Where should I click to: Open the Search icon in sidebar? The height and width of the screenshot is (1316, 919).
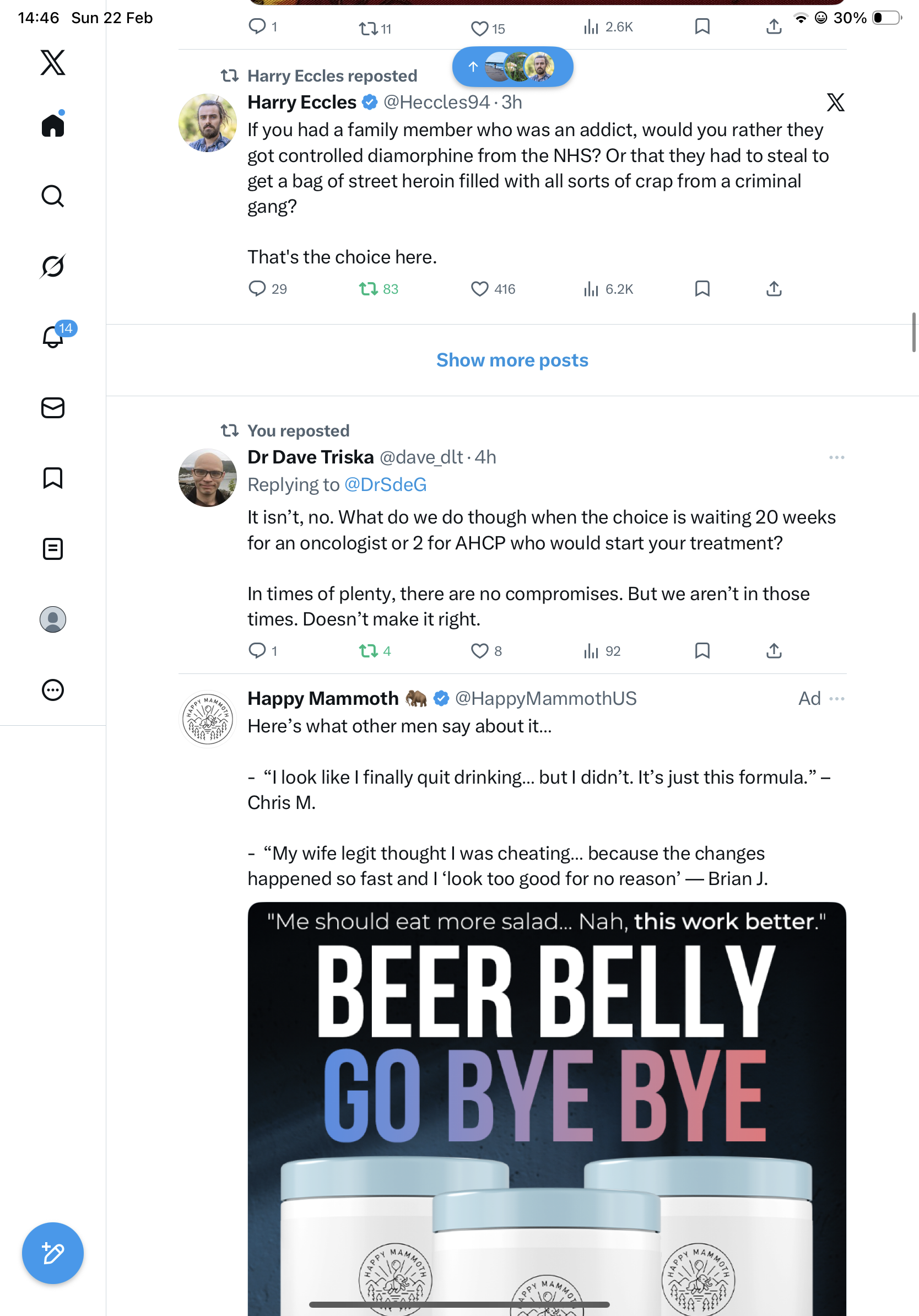[x=53, y=196]
